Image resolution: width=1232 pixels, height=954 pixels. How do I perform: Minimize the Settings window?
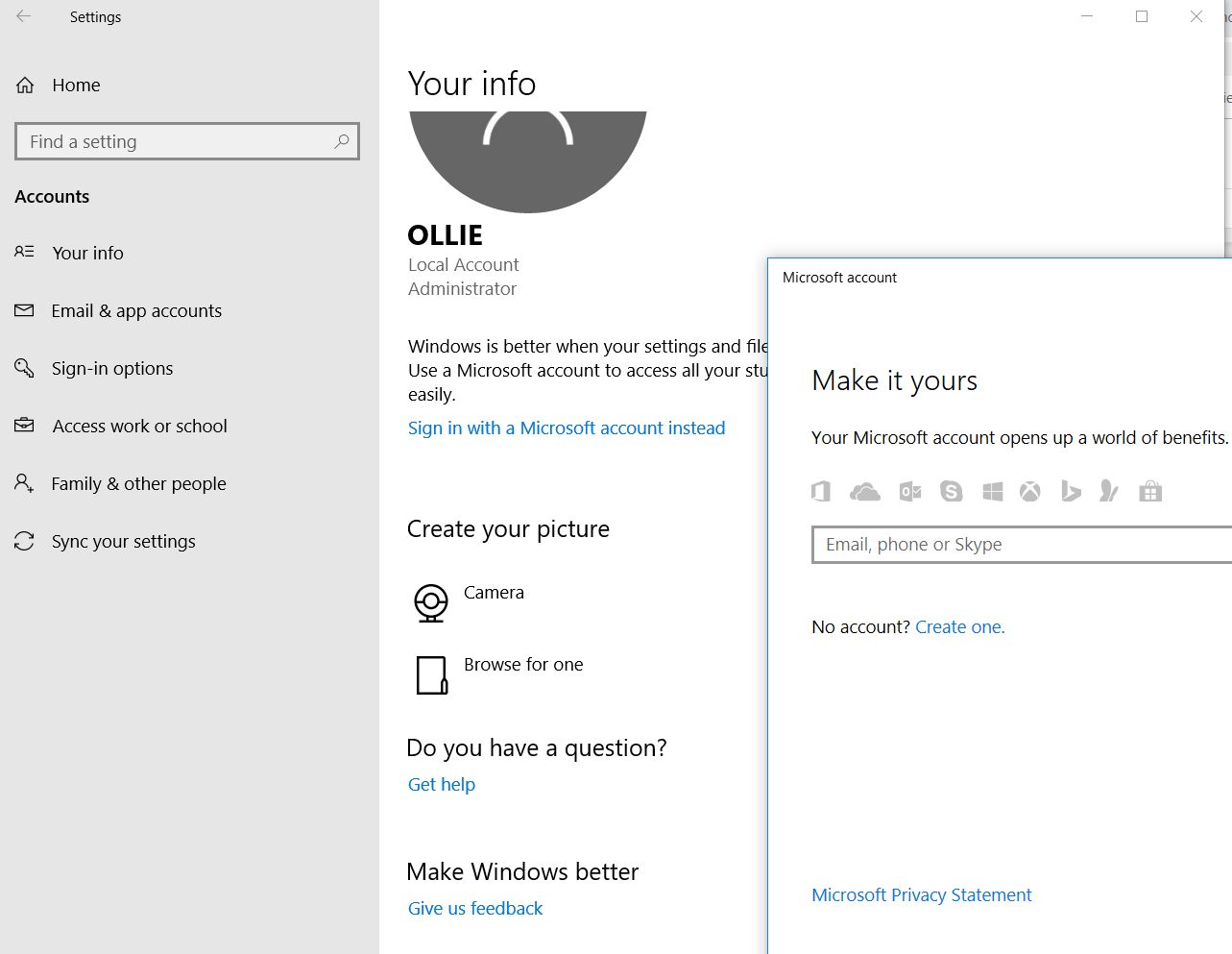tap(1087, 16)
